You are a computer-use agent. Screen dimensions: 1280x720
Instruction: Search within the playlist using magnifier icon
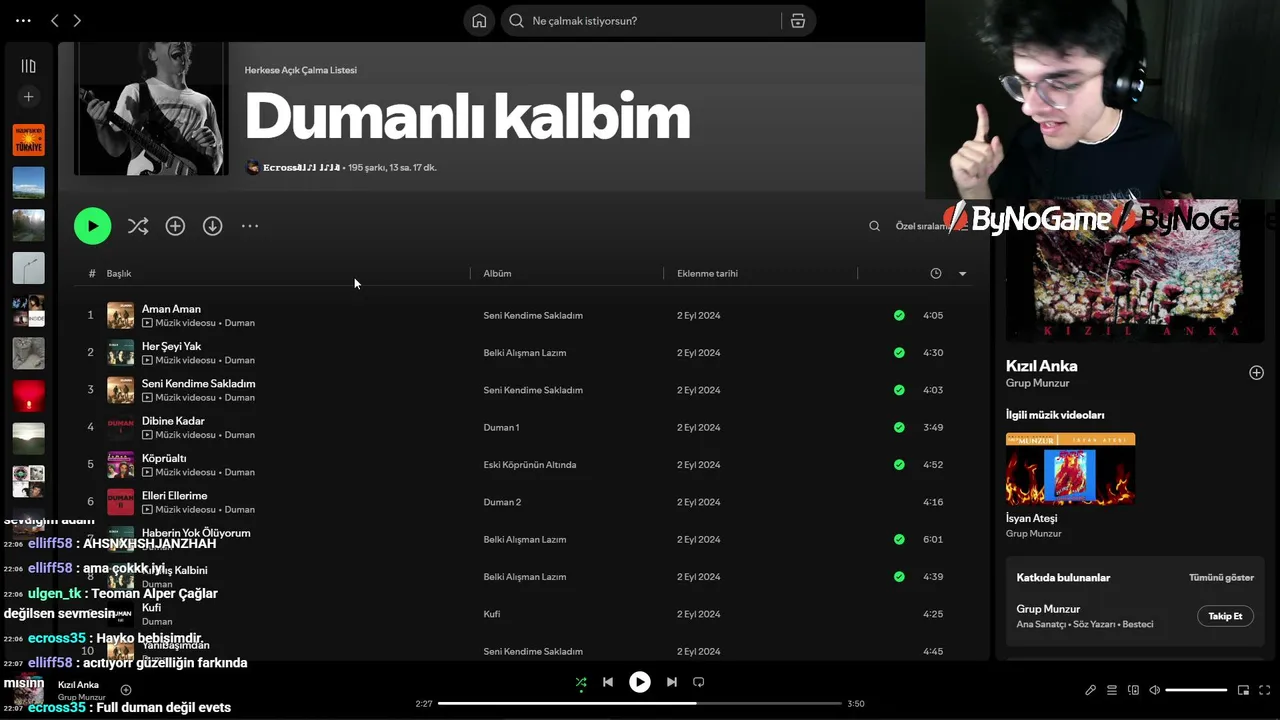click(x=874, y=226)
